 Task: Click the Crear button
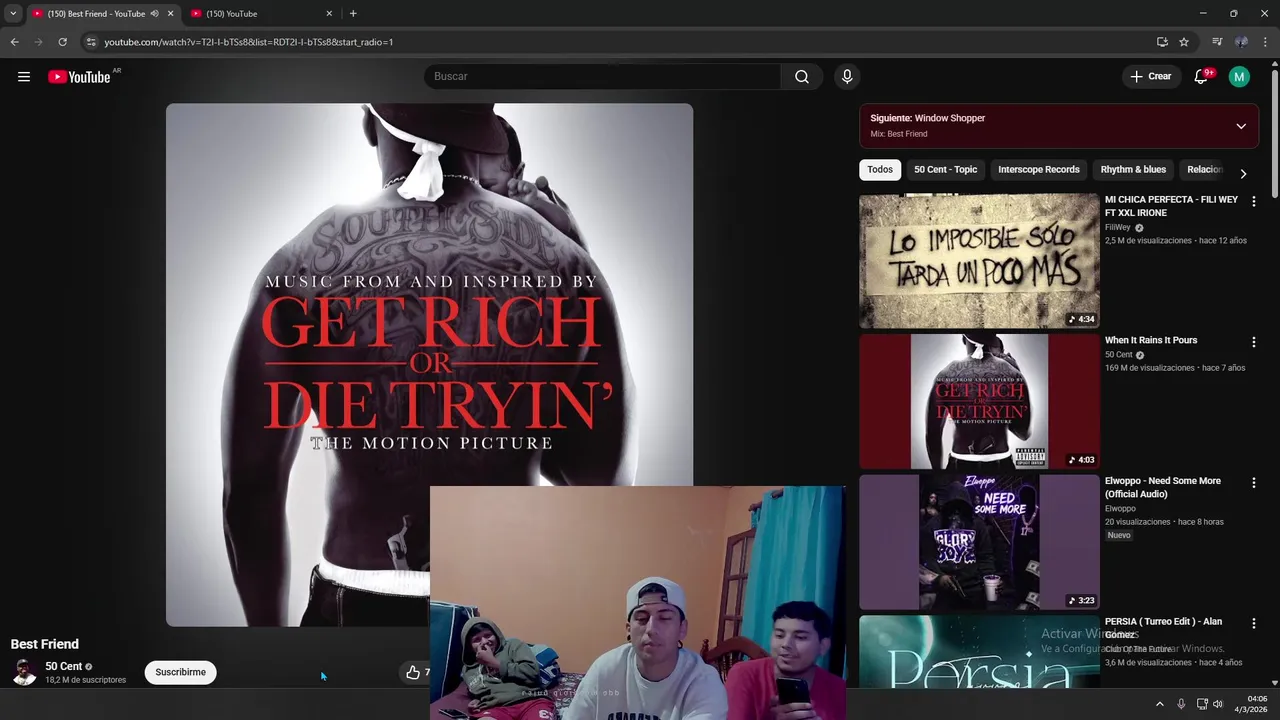pyautogui.click(x=1151, y=77)
